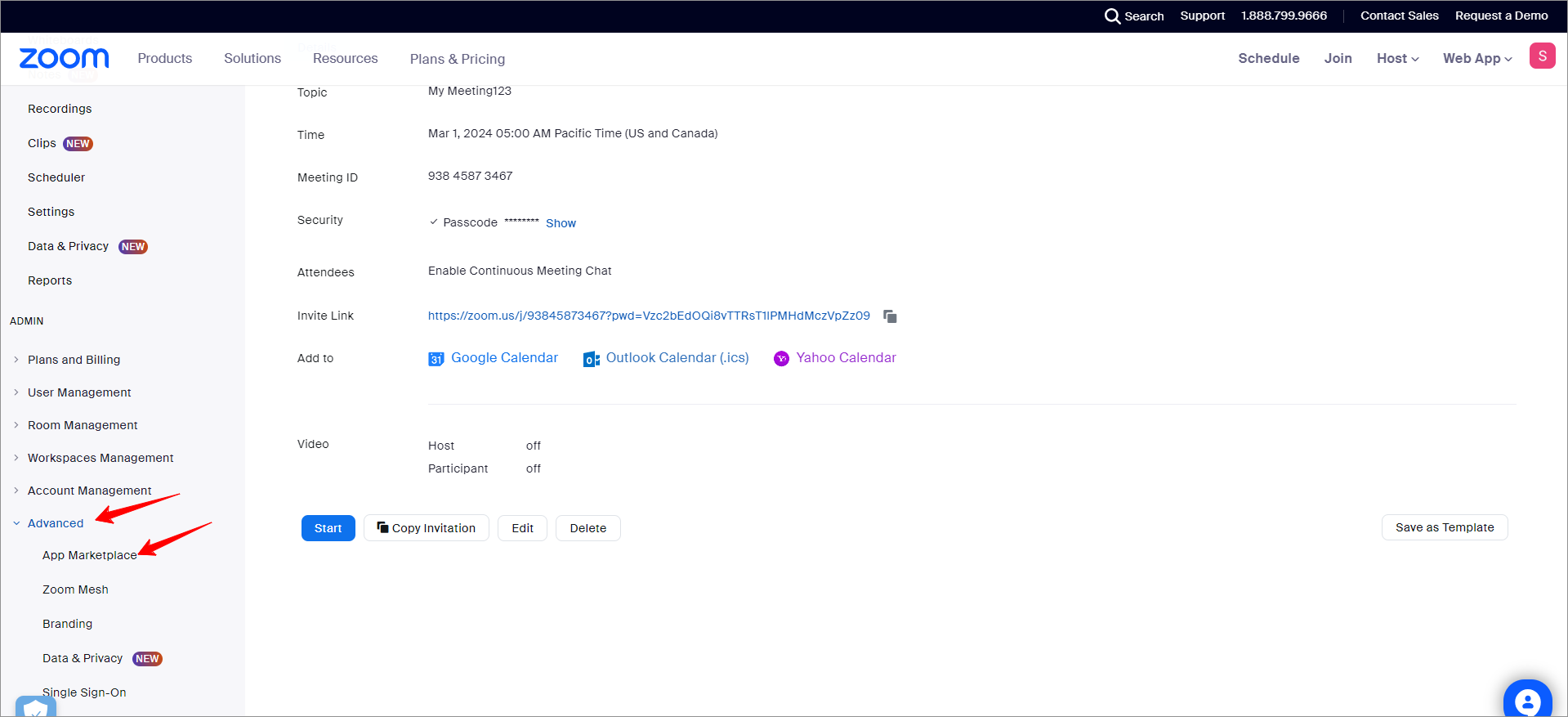
Task: Open Clips in the sidebar
Action: coord(42,143)
